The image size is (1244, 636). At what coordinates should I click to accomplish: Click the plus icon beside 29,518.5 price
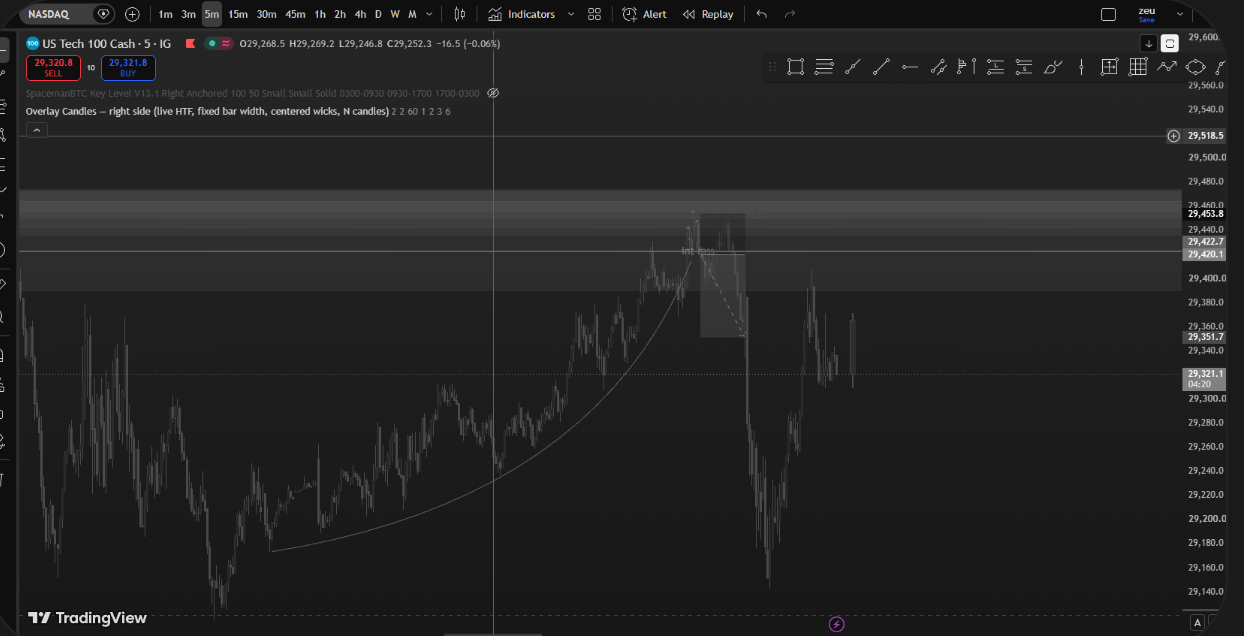tap(1173, 135)
